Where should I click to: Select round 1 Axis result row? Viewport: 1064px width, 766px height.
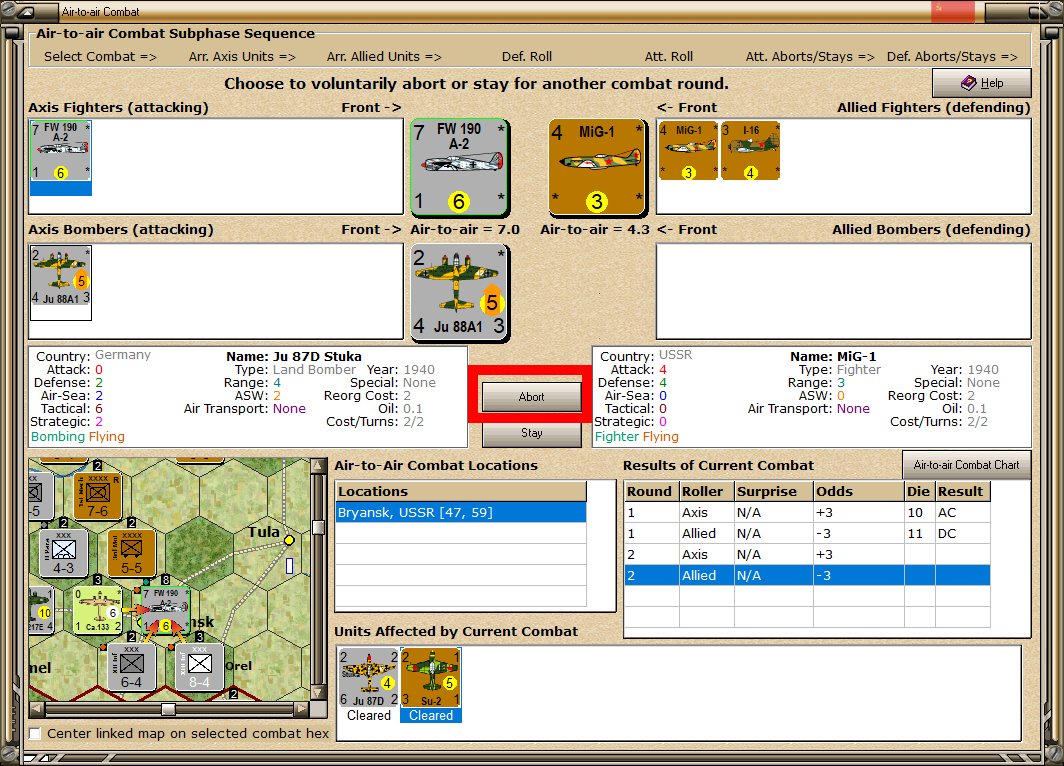coord(807,512)
